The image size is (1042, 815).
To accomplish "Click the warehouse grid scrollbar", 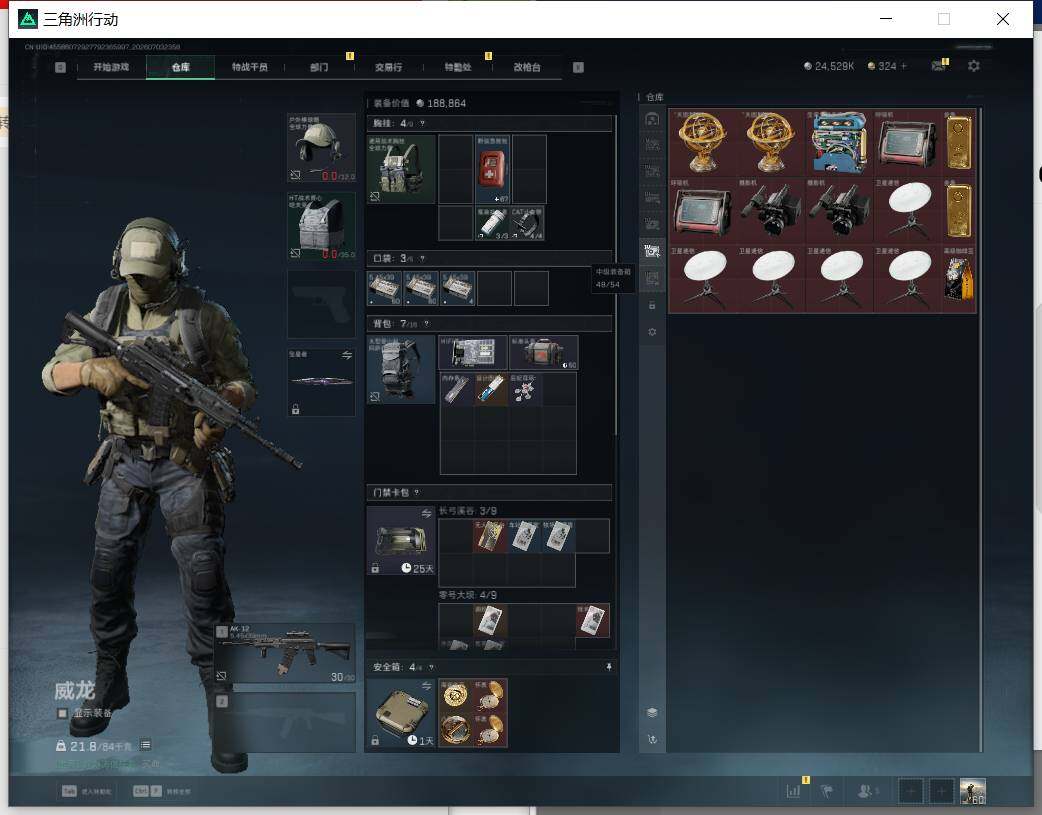I will tap(980, 430).
